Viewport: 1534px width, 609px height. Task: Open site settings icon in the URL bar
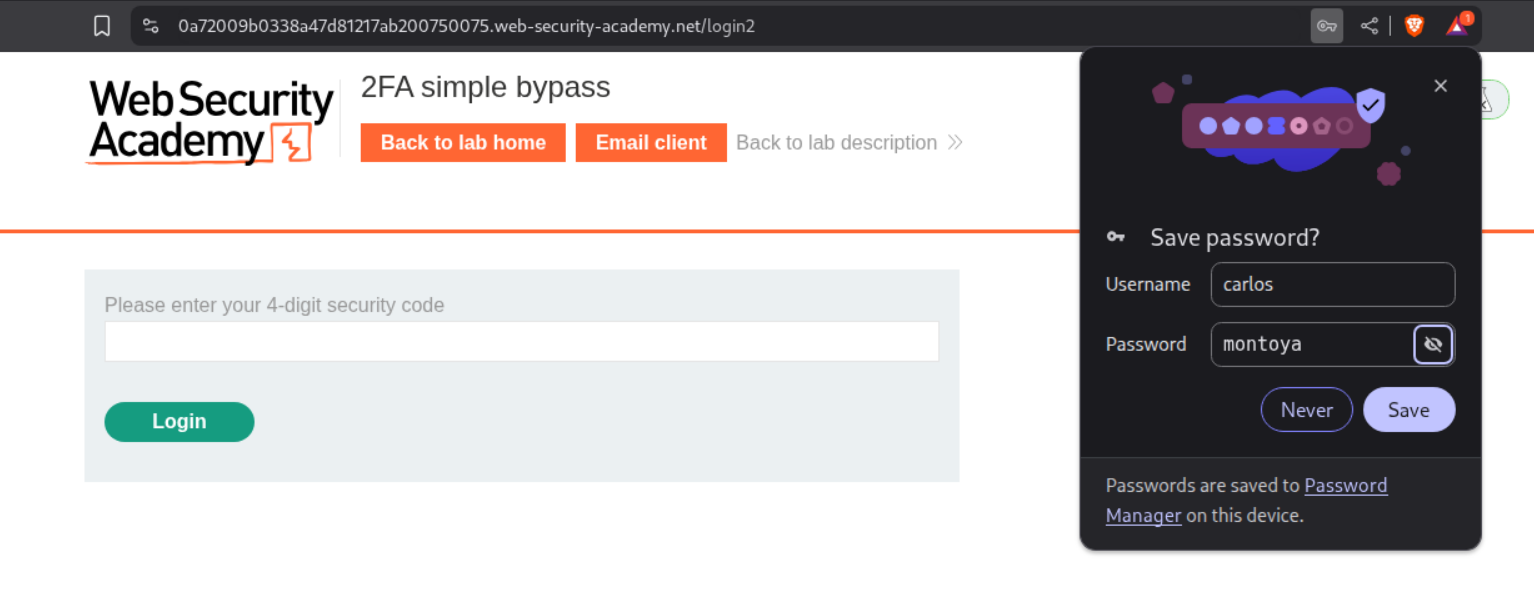pos(150,26)
